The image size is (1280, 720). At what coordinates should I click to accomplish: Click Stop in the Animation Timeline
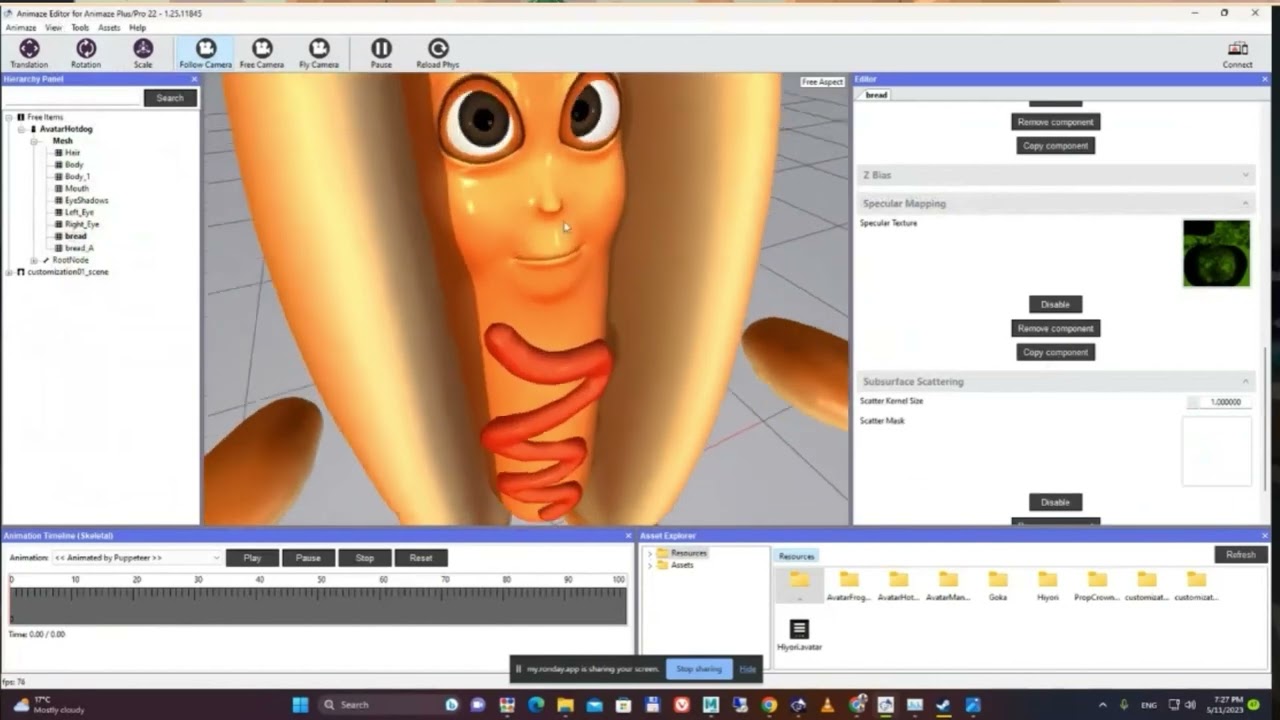tap(365, 558)
